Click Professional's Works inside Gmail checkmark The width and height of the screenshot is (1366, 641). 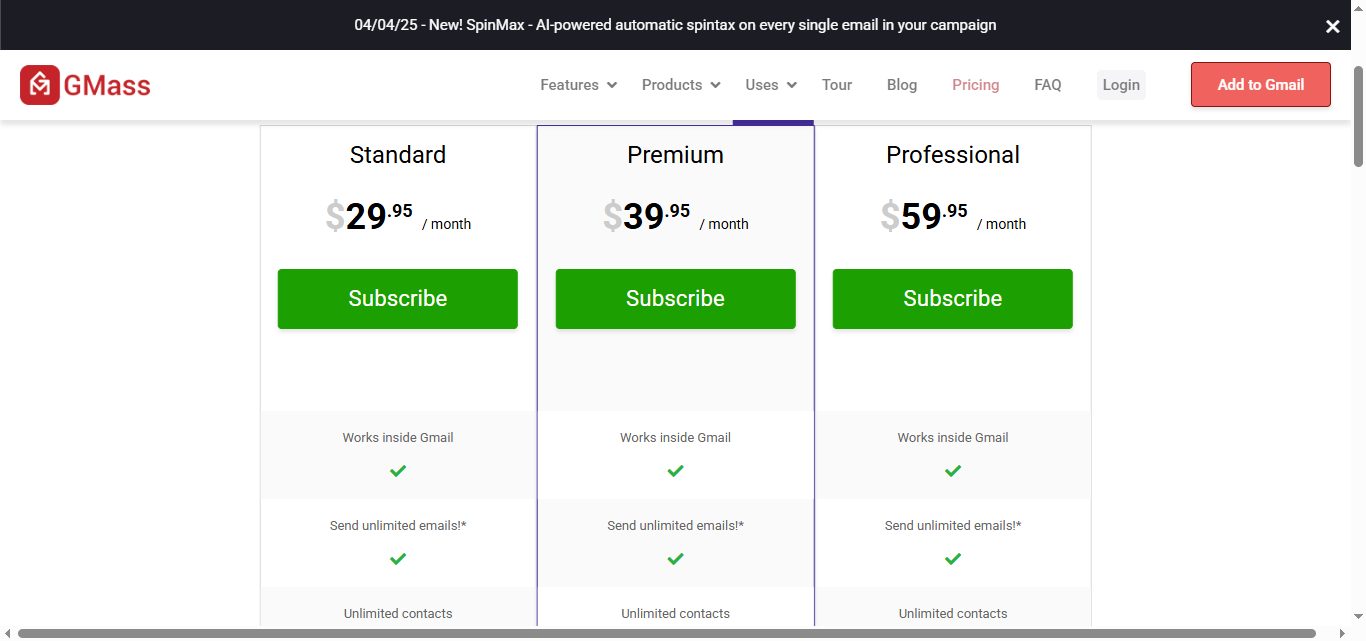pyautogui.click(x=952, y=471)
